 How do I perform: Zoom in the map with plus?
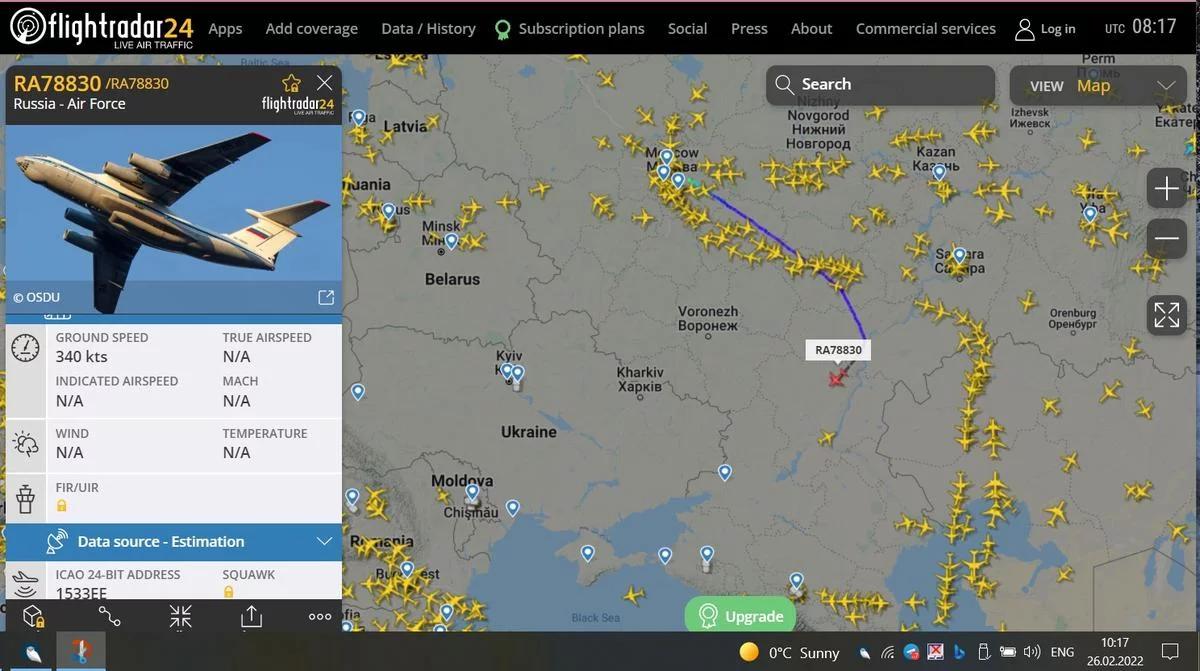click(1167, 188)
